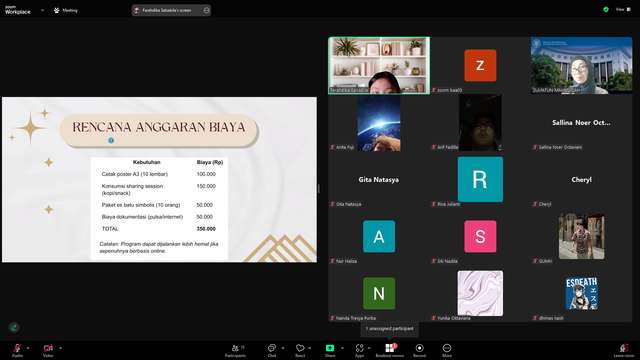Click the Catatan note text on the slide
Image resolution: width=640 pixels, height=360 pixels.
(159, 247)
